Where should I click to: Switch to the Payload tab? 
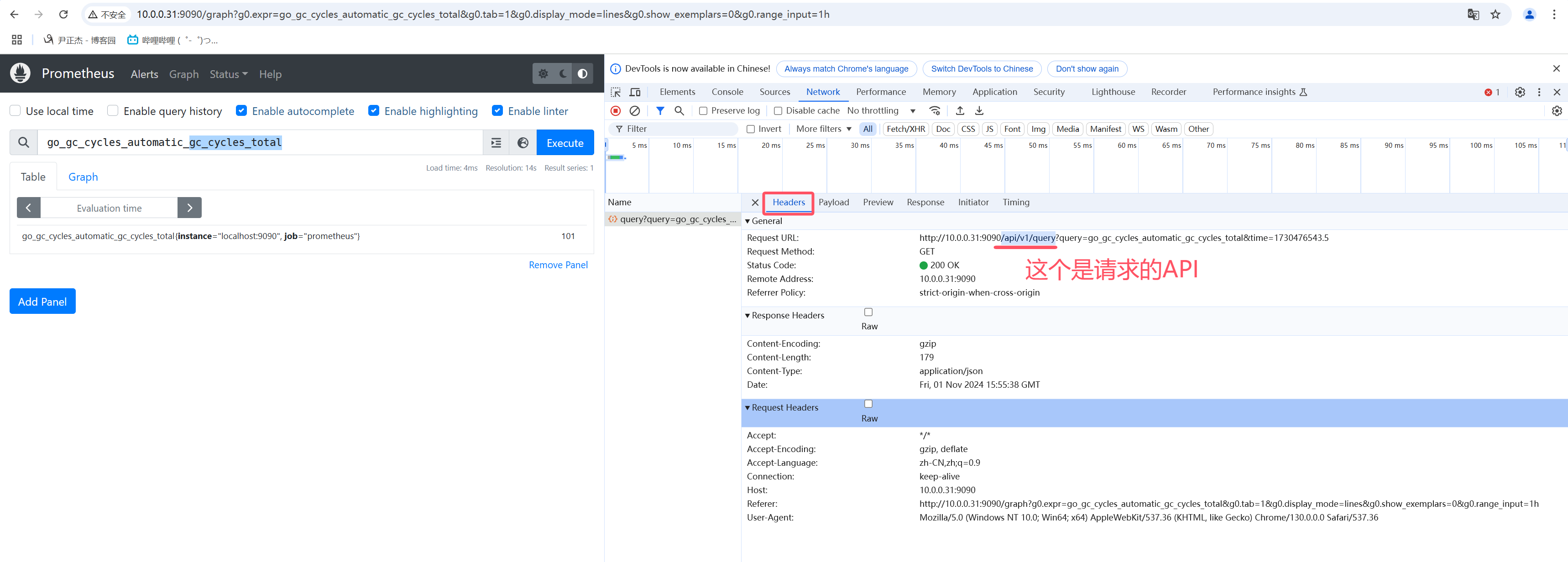click(833, 203)
